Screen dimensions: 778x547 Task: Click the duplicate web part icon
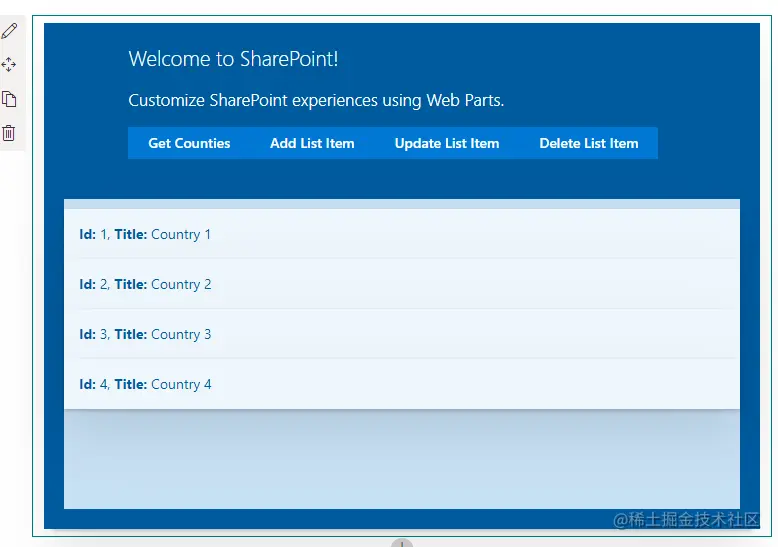(9, 99)
